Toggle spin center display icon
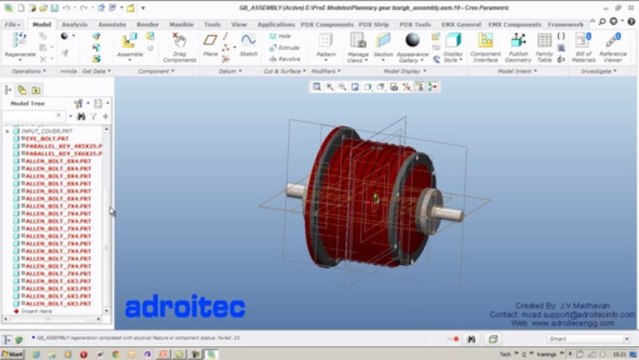Screen dimensions: 639x360 point(432,87)
